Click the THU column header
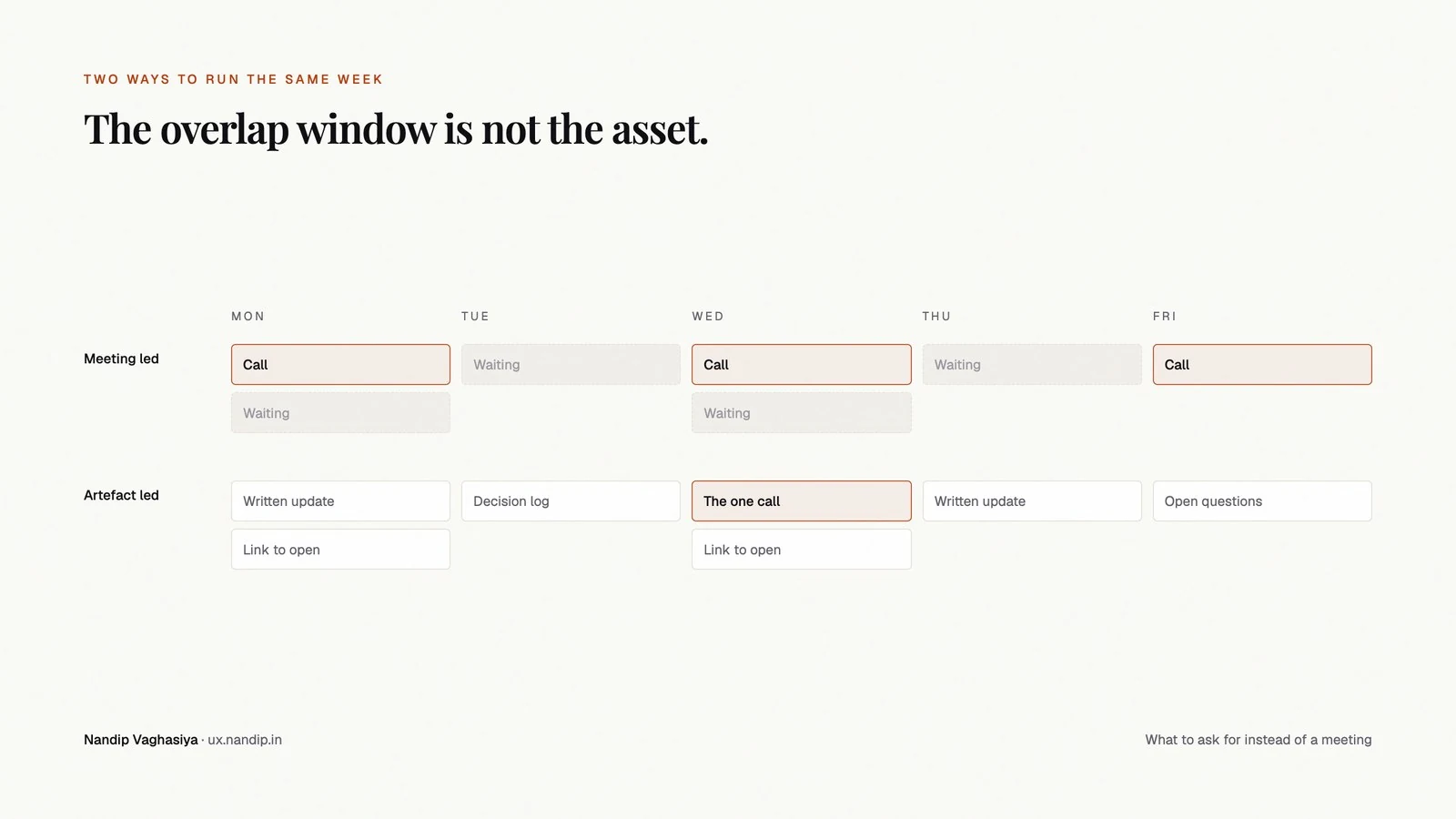Viewport: 1456px width, 819px height. click(x=936, y=317)
